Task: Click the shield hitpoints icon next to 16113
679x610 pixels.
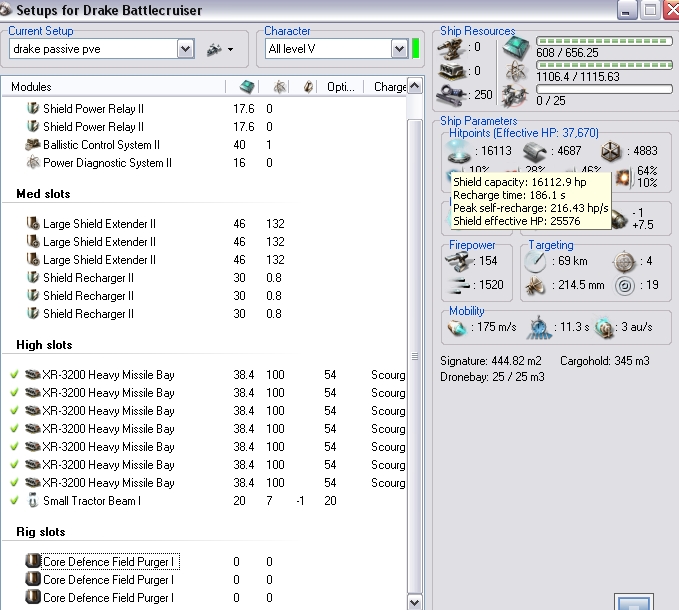Action: 459,151
